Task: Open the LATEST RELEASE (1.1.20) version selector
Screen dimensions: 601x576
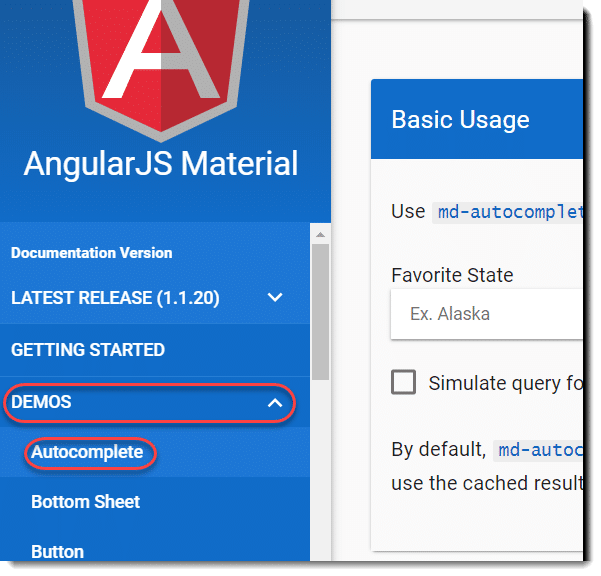Action: [x=154, y=298]
